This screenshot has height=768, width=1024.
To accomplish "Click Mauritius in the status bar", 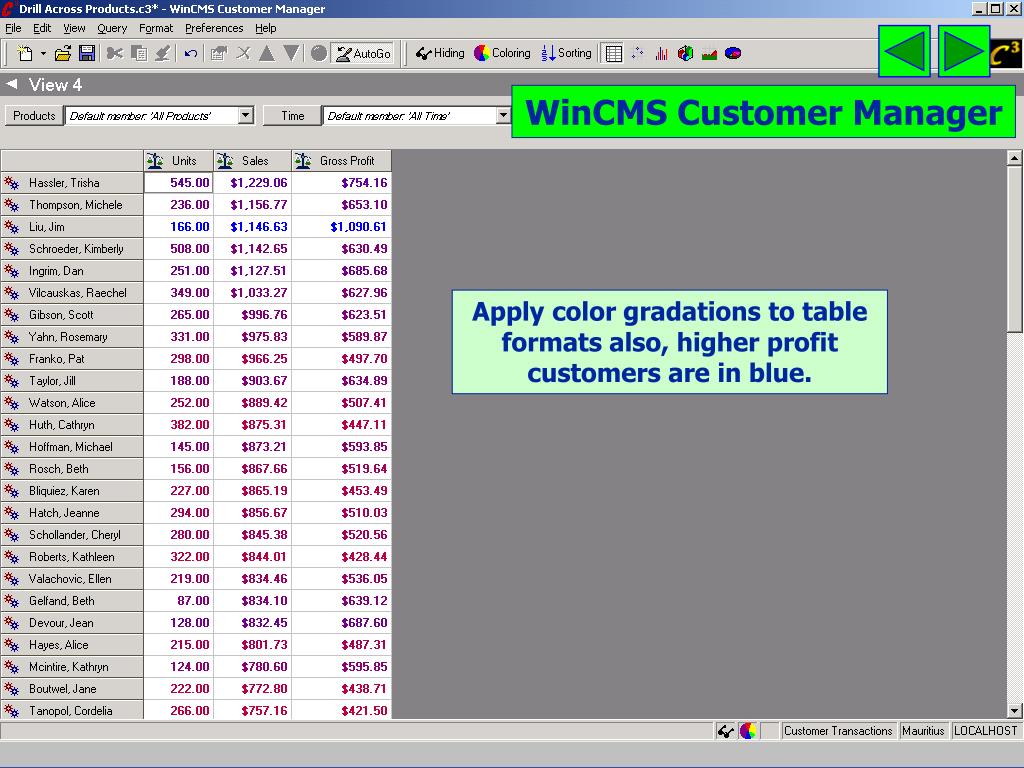I will click(923, 731).
